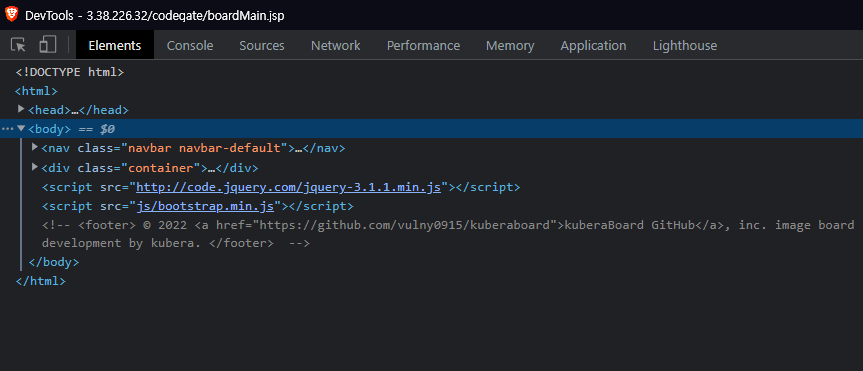Open the Memory tab

point(510,45)
